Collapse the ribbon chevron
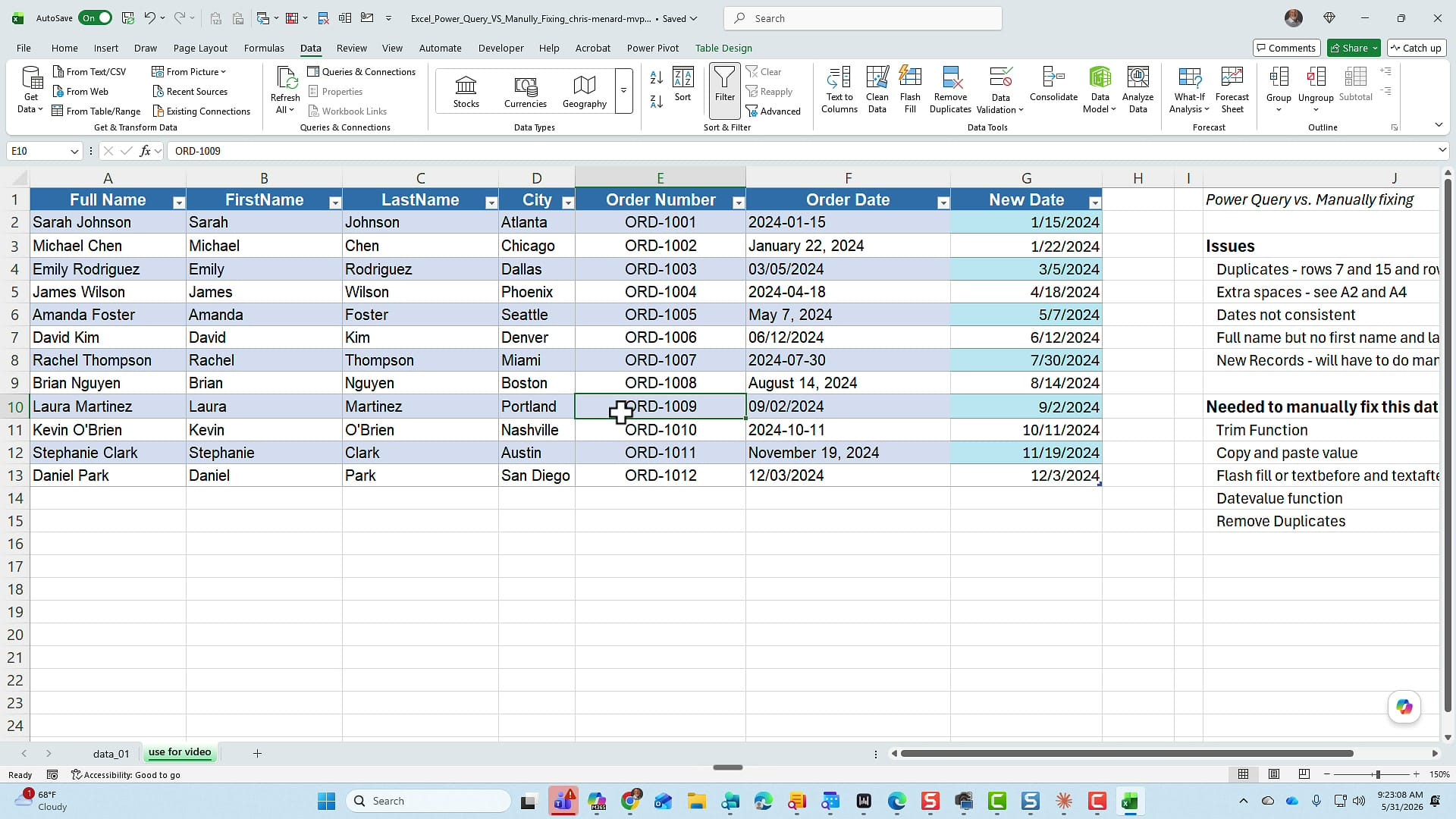This screenshot has width=1456, height=819. coord(1439,125)
